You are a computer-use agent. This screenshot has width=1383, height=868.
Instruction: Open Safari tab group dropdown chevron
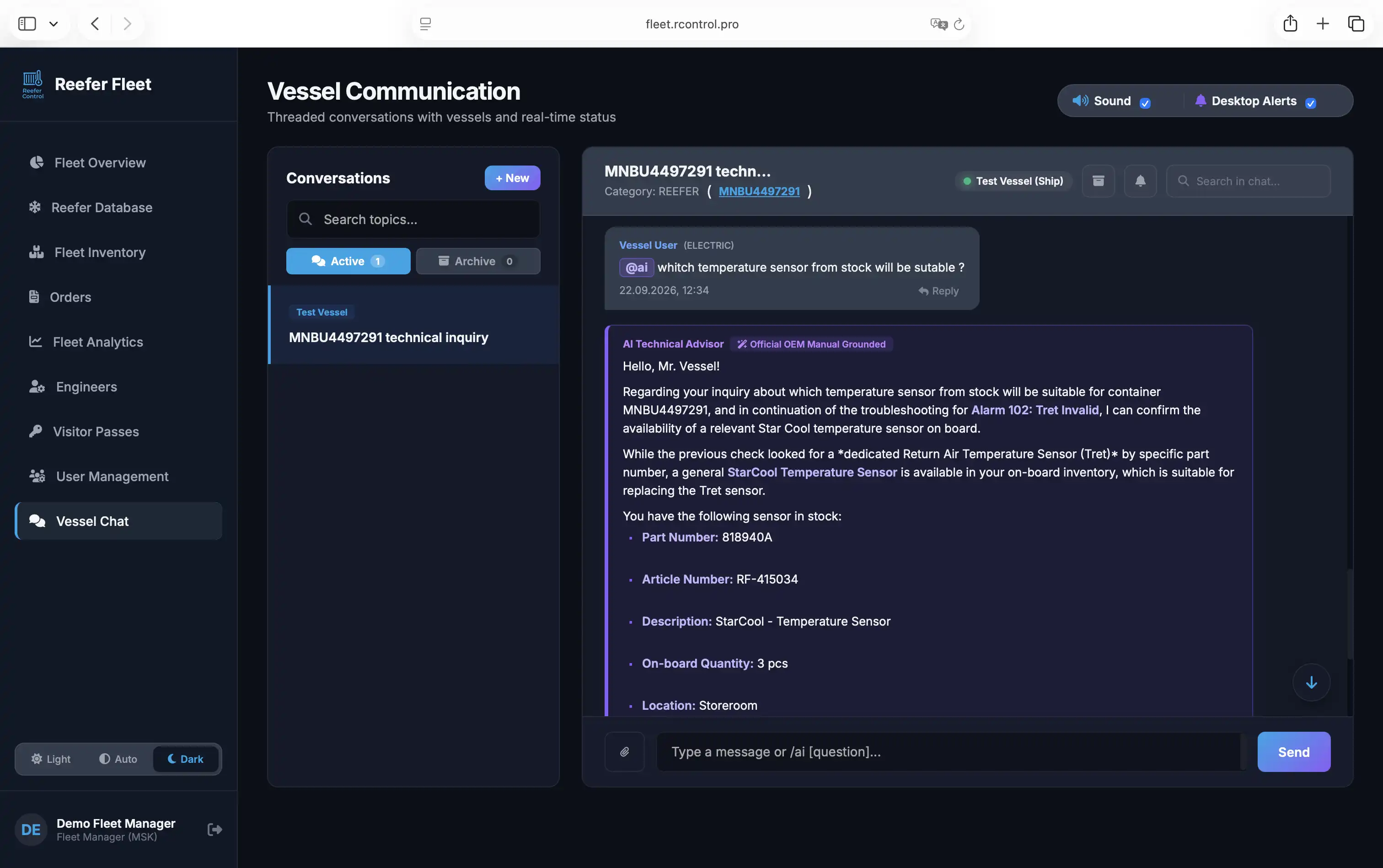coord(54,23)
